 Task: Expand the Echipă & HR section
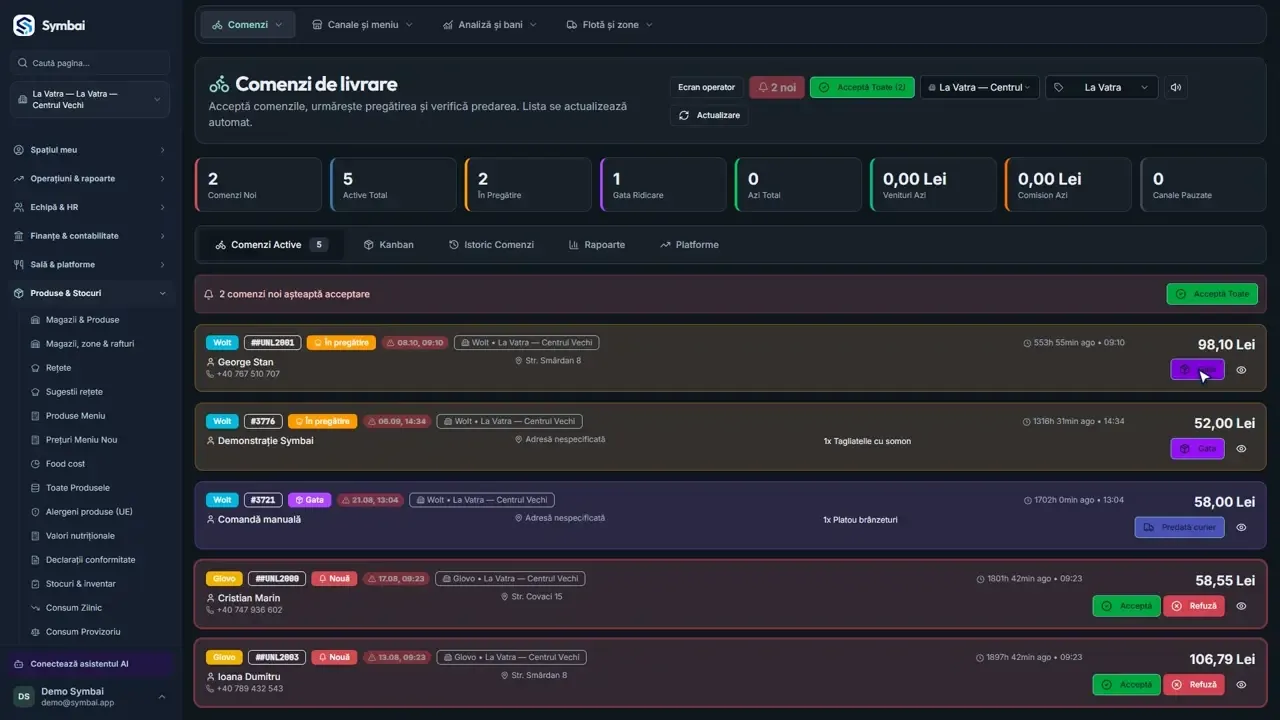click(x=90, y=207)
